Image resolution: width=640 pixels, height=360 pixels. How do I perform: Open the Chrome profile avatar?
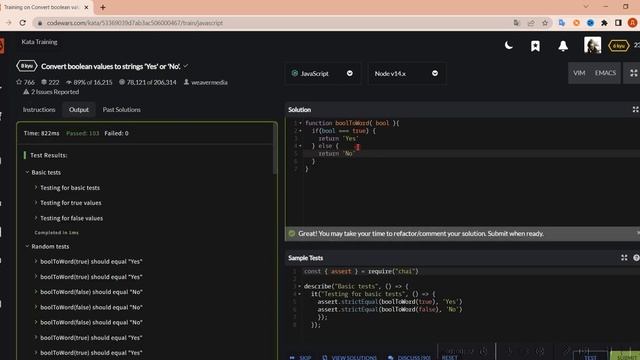[x=632, y=23]
